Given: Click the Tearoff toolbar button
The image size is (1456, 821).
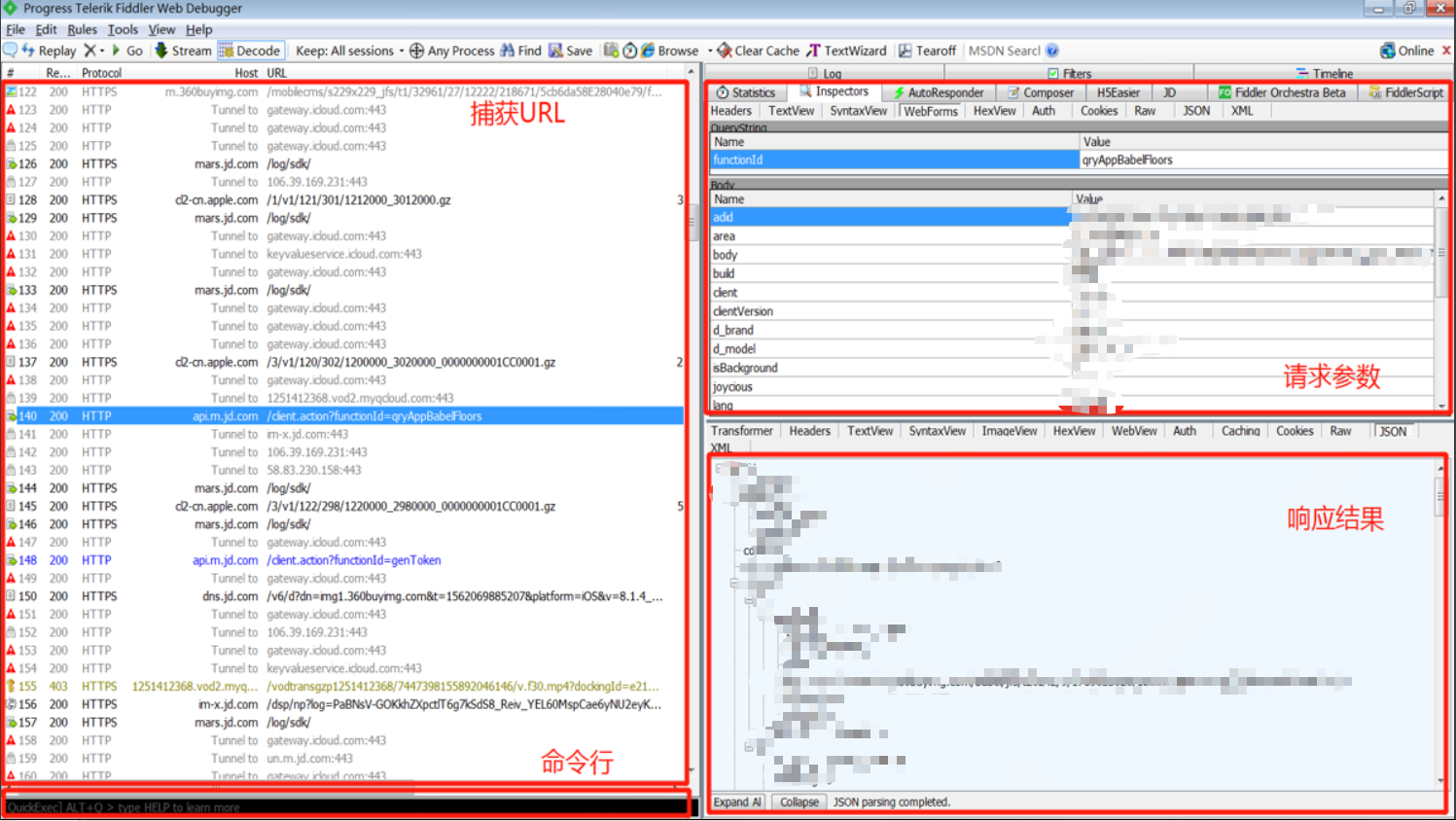Looking at the screenshot, I should (928, 51).
